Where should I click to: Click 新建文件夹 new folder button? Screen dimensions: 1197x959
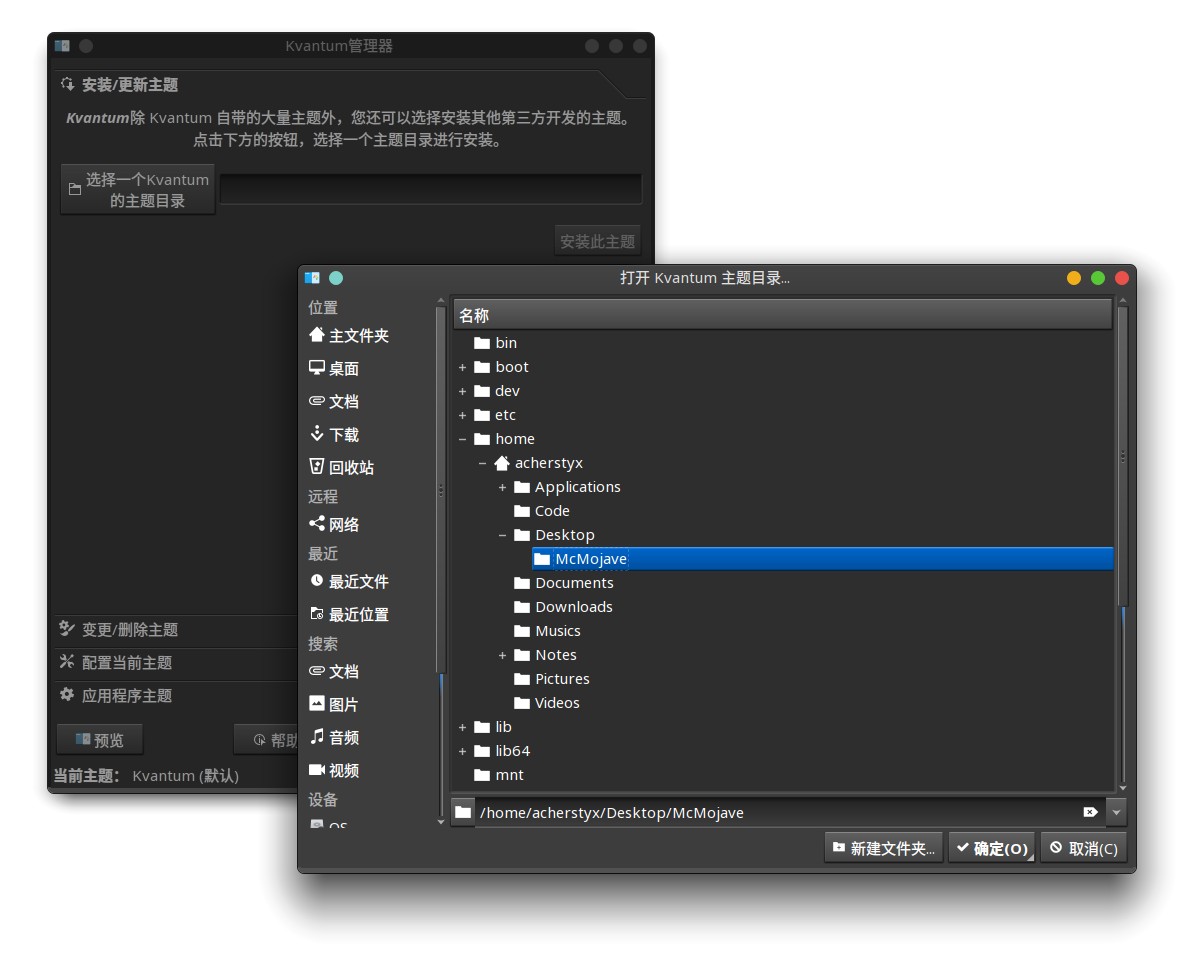(883, 848)
